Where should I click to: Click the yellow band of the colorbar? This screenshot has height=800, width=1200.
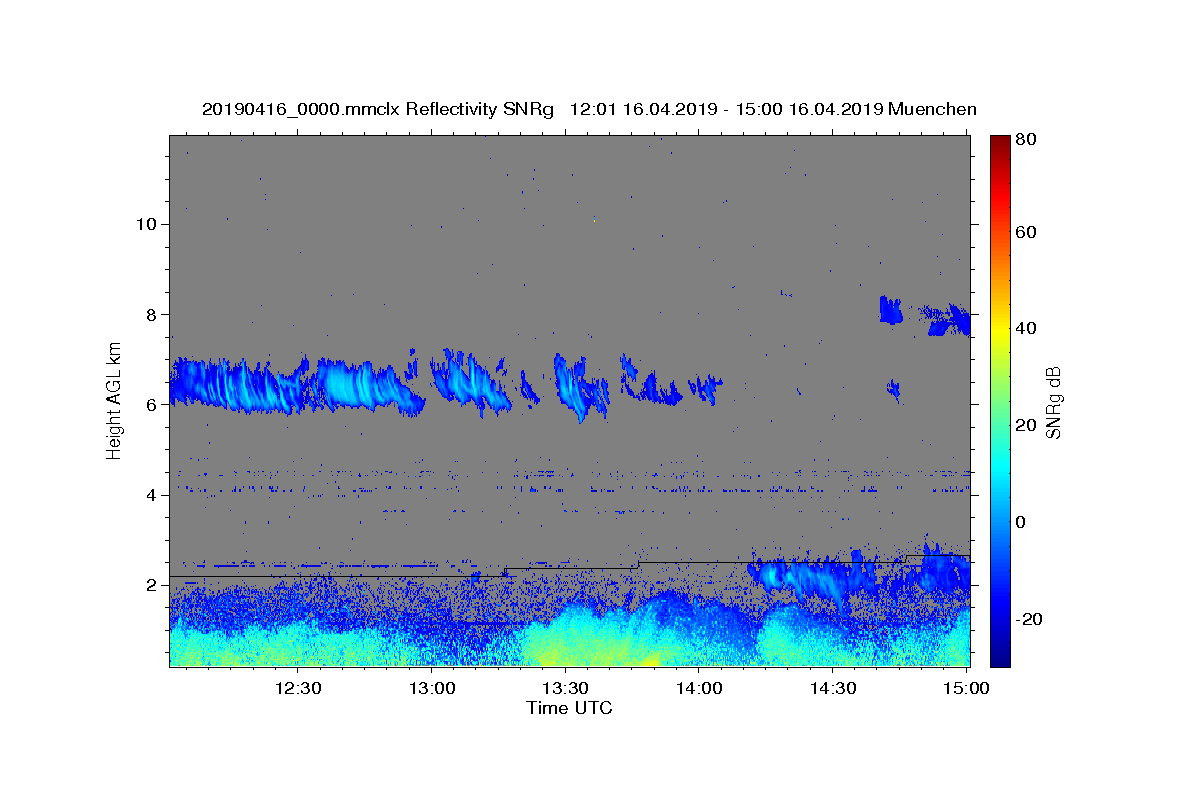(999, 330)
